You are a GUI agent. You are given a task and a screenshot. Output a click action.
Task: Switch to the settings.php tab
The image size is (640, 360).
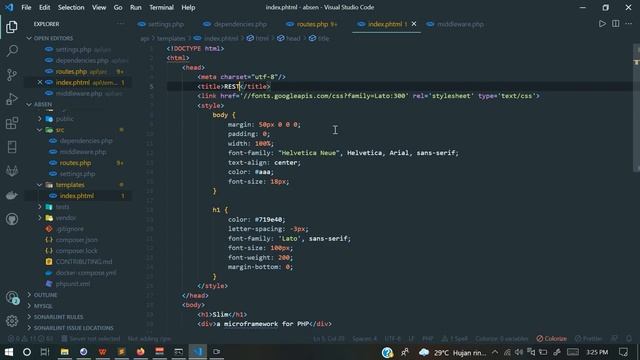[165, 24]
